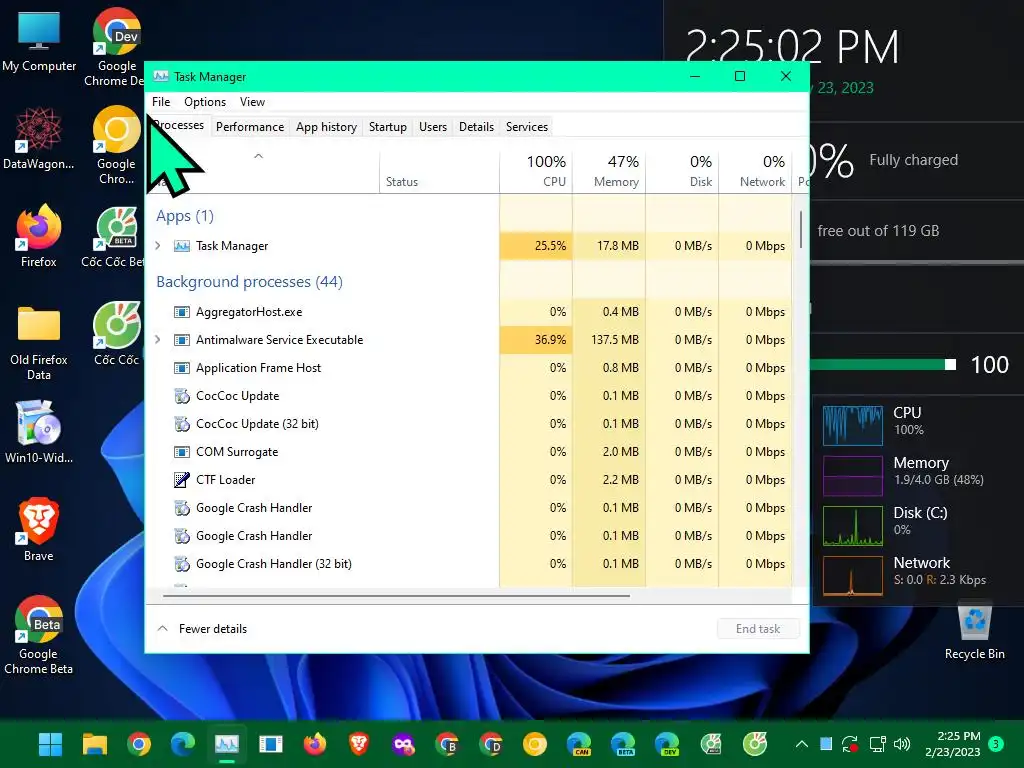Open the My Computer desktop icon
Image resolution: width=1024 pixels, height=768 pixels.
coord(39,40)
